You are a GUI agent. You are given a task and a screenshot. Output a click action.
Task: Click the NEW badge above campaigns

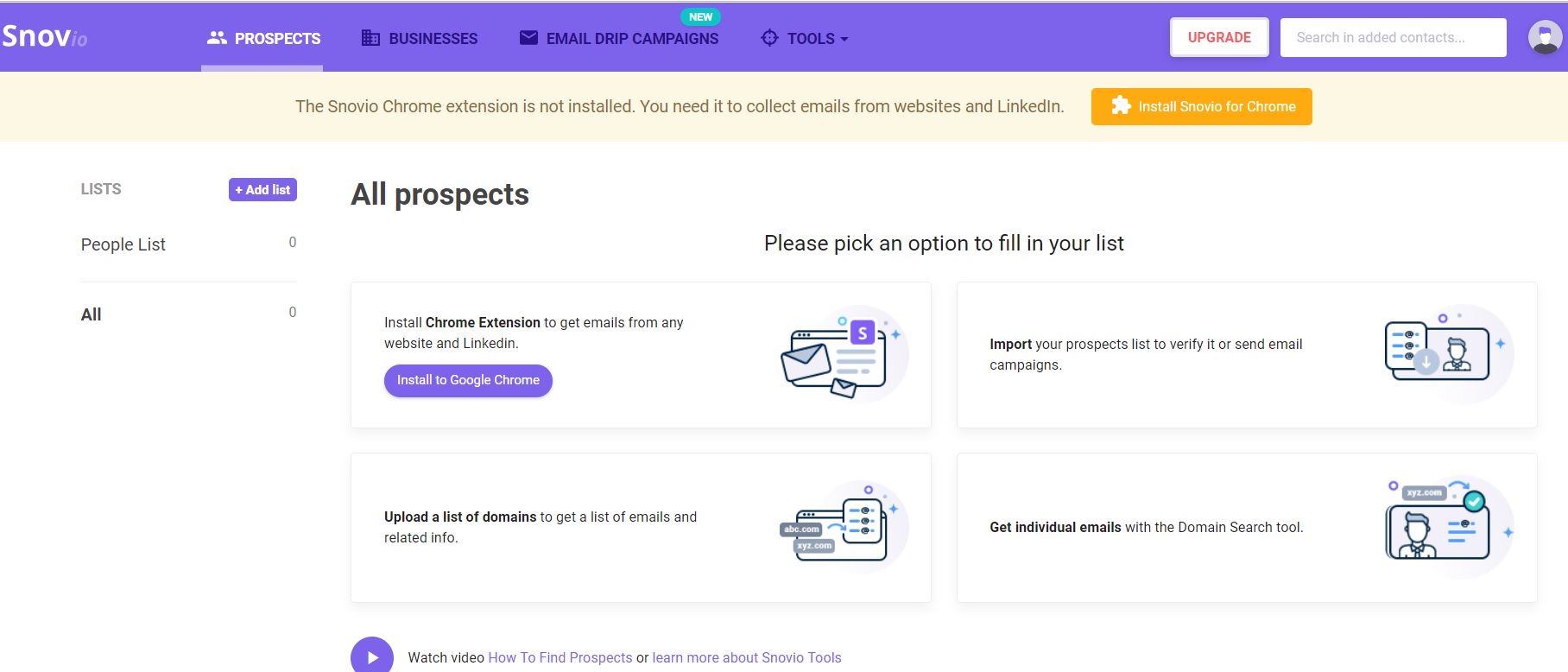click(x=700, y=16)
